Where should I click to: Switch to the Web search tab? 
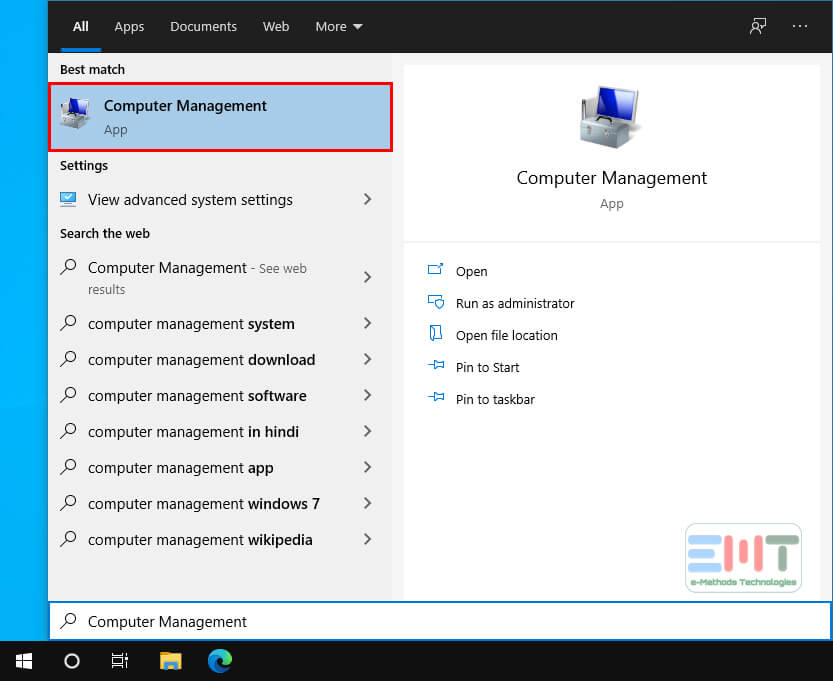pos(276,26)
